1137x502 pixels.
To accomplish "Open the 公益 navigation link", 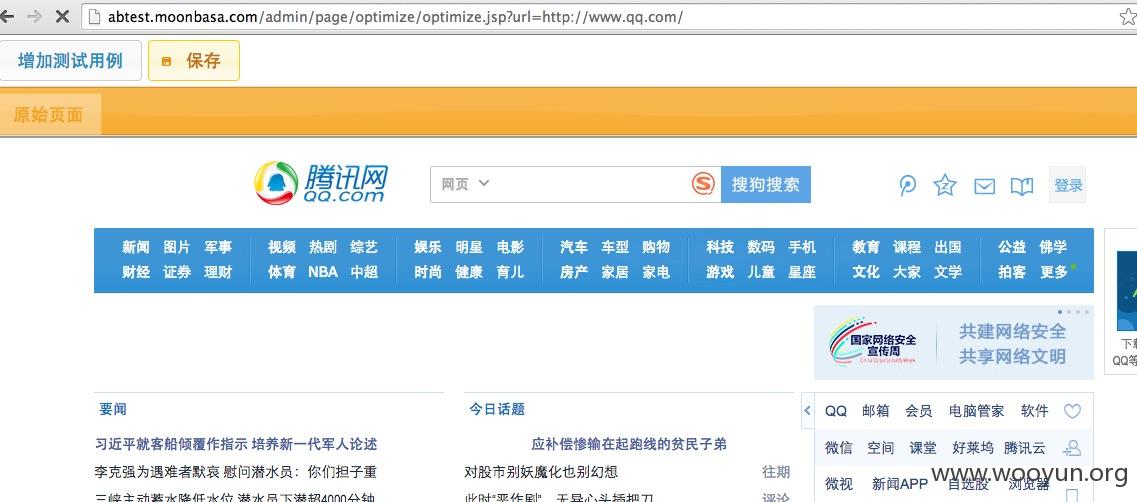I will click(1012, 247).
